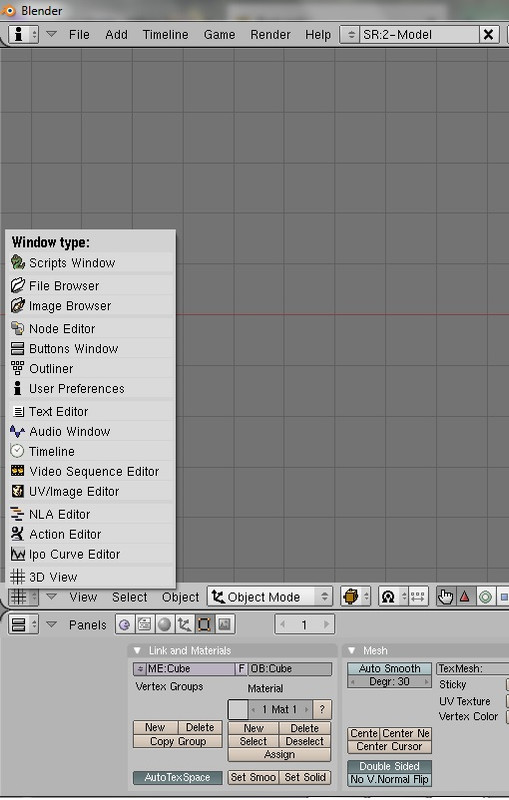Open the Outliner window type
Screen dimensions: 509x800
91,368
